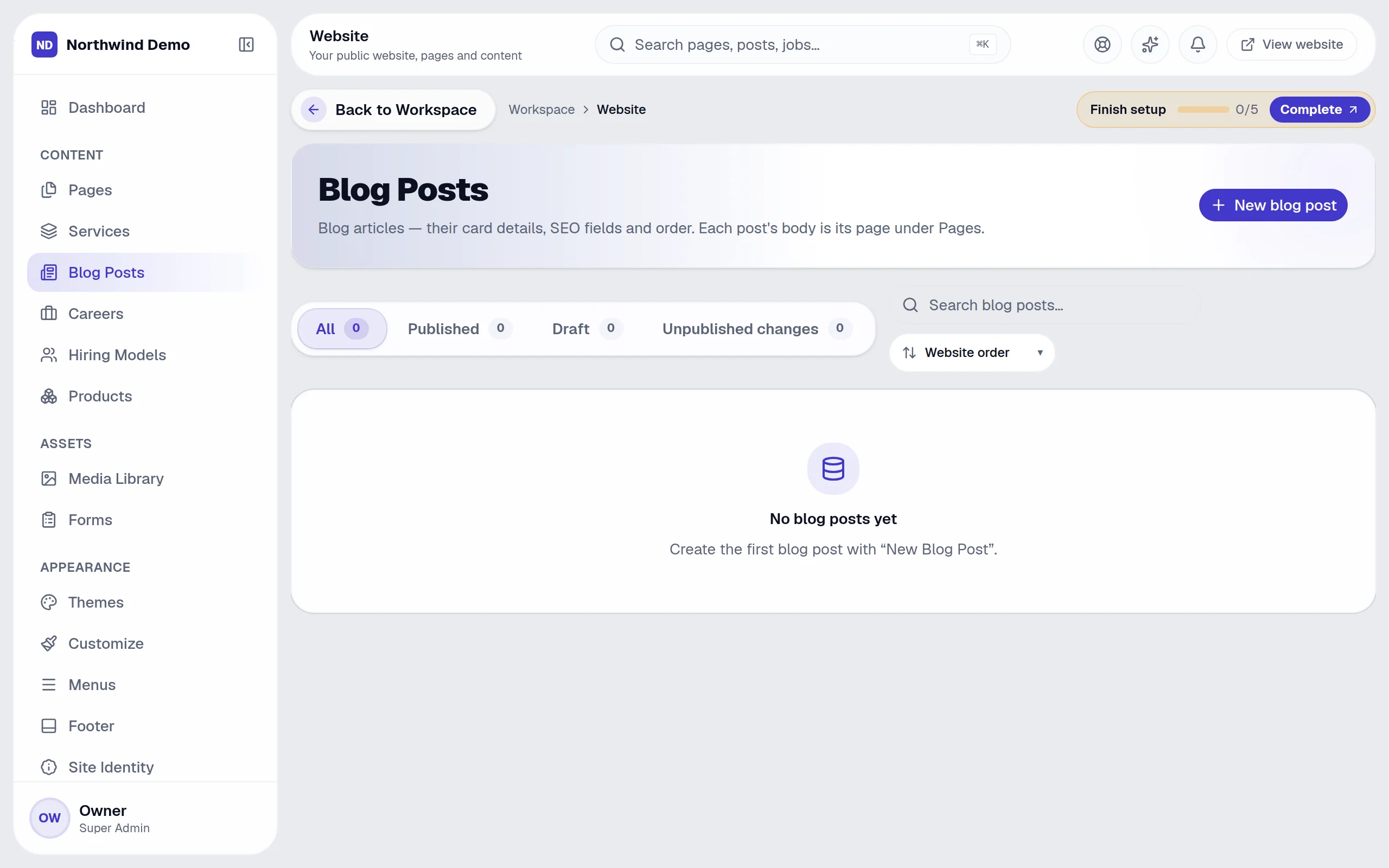Click the OW owner avatar
This screenshot has width=1389, height=868.
pyautogui.click(x=49, y=818)
